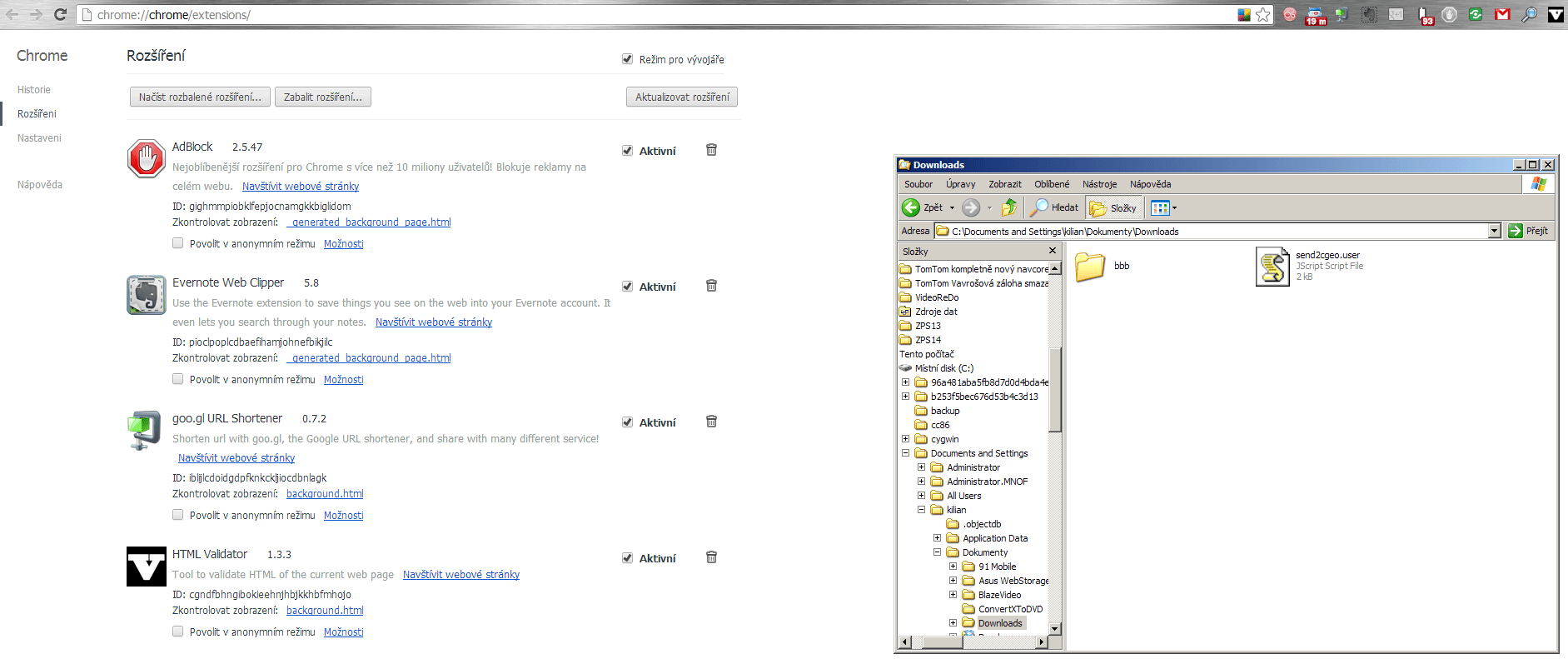
Task: Open the Oblíbené menu
Action: [x=1052, y=184]
